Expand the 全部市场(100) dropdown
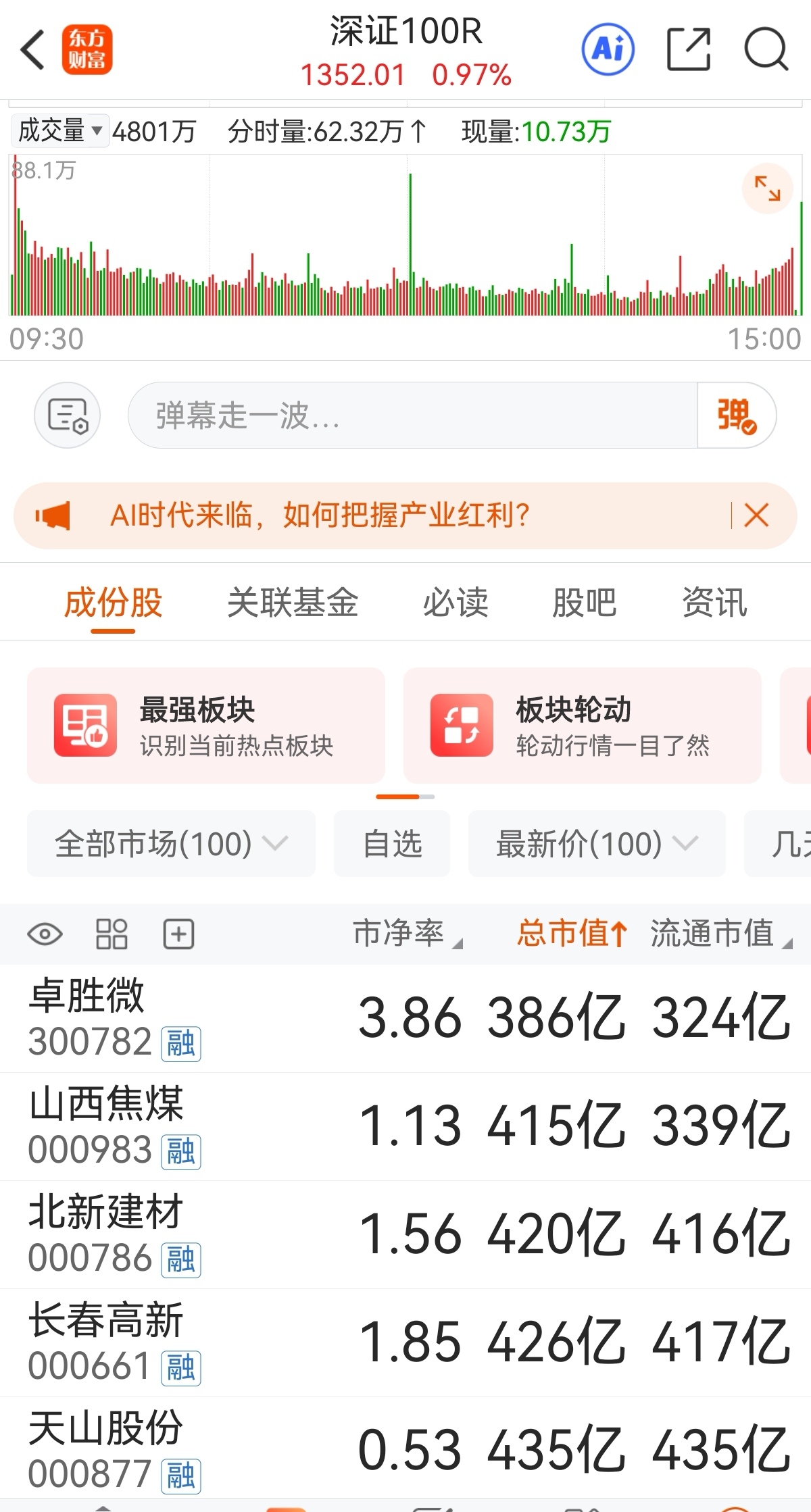The height and width of the screenshot is (1512, 811). [x=171, y=844]
